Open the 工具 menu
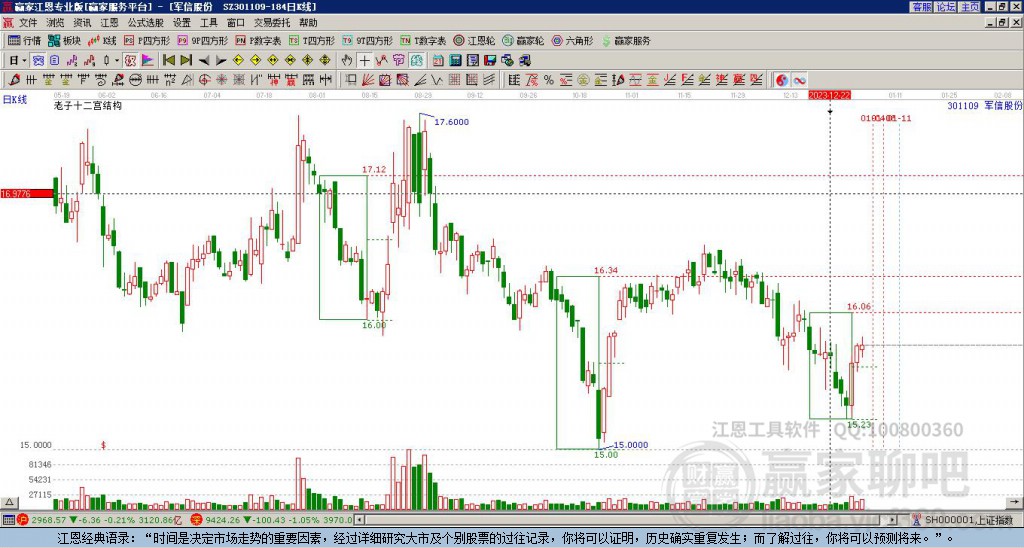Screen dimensions: 1024x548 (x=209, y=23)
